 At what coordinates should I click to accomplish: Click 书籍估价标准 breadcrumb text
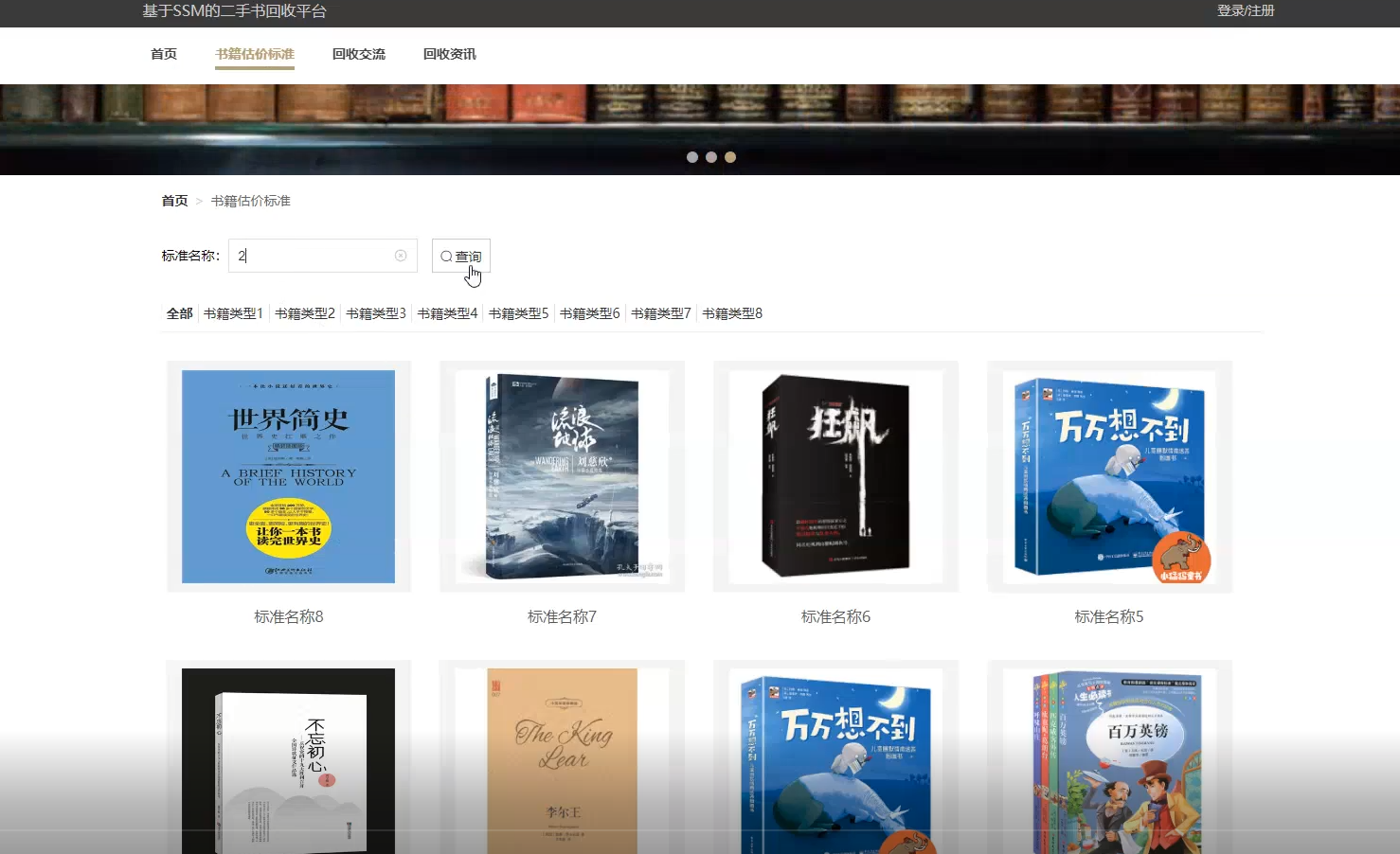(x=251, y=201)
